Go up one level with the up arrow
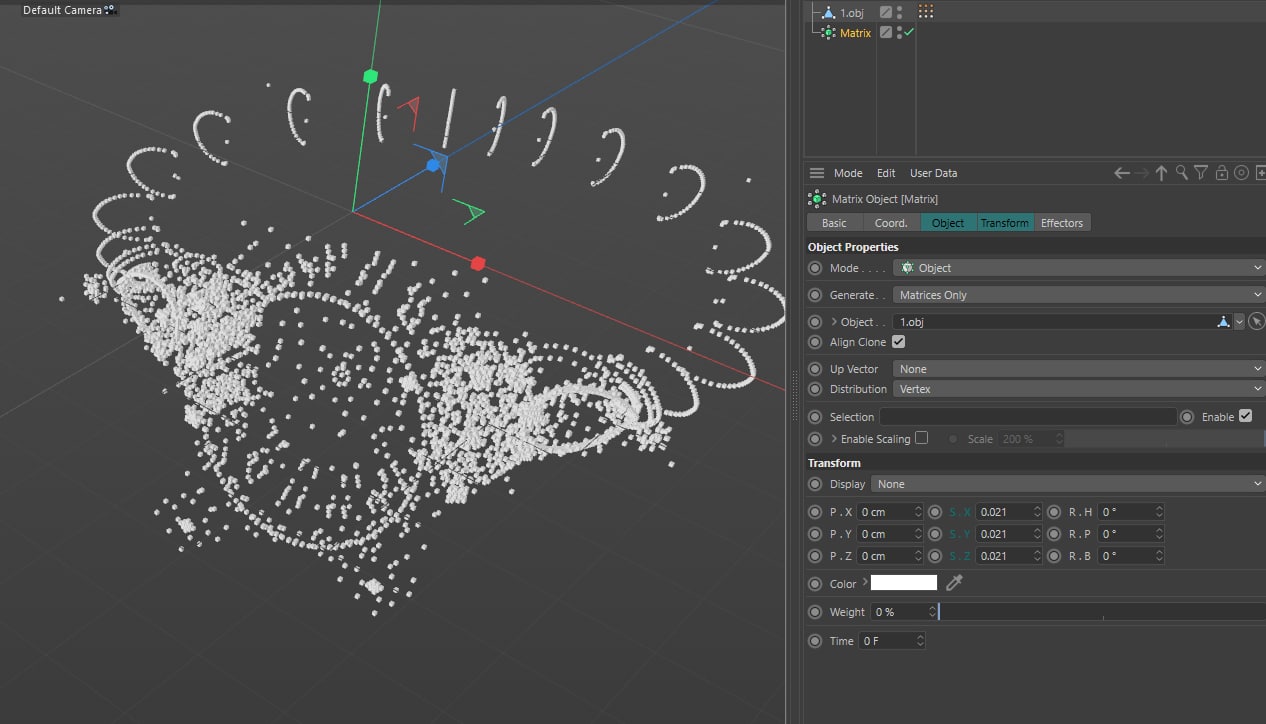 (x=1161, y=173)
